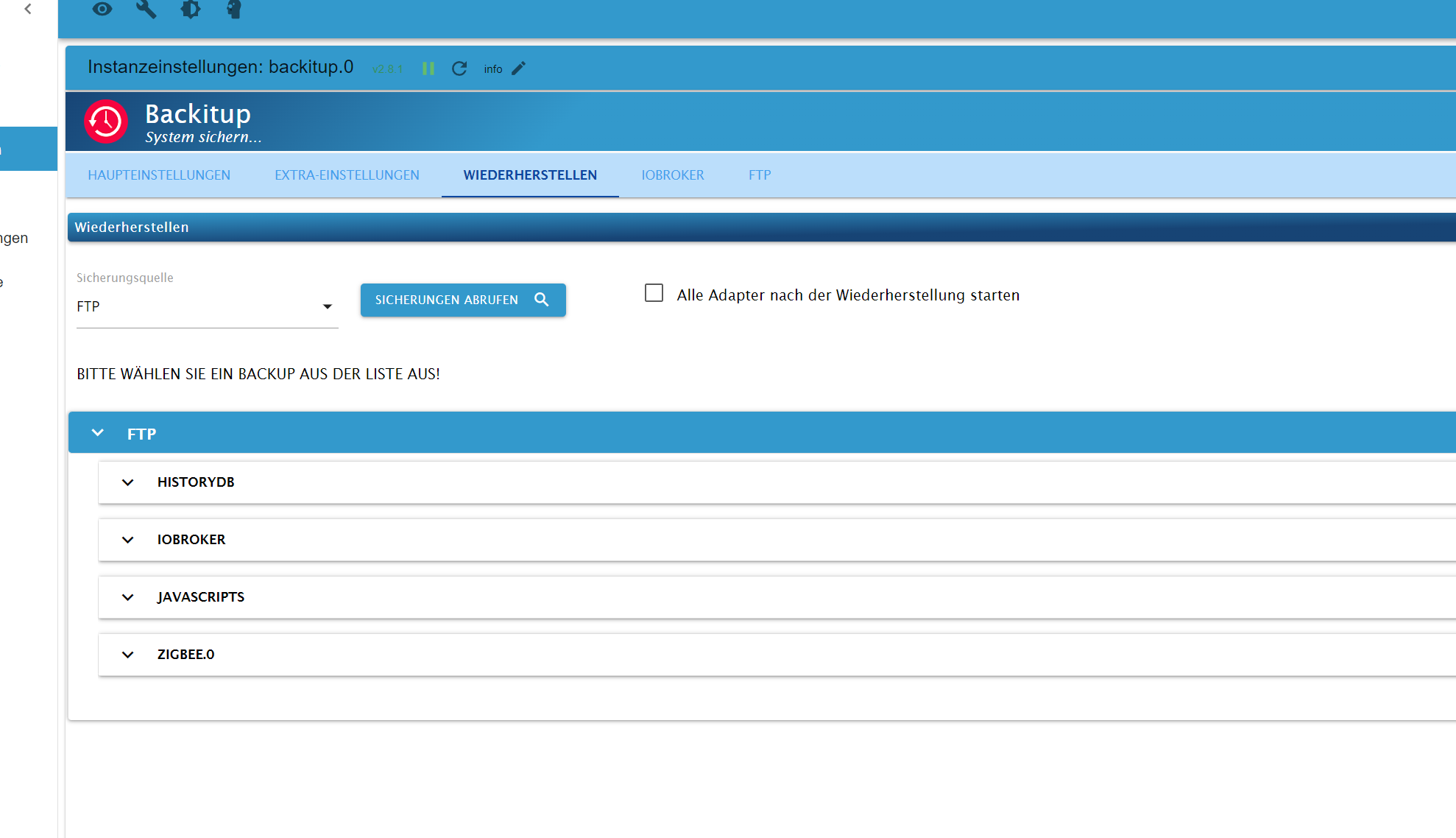Open the Extra-Einstellungen tab

(x=347, y=175)
